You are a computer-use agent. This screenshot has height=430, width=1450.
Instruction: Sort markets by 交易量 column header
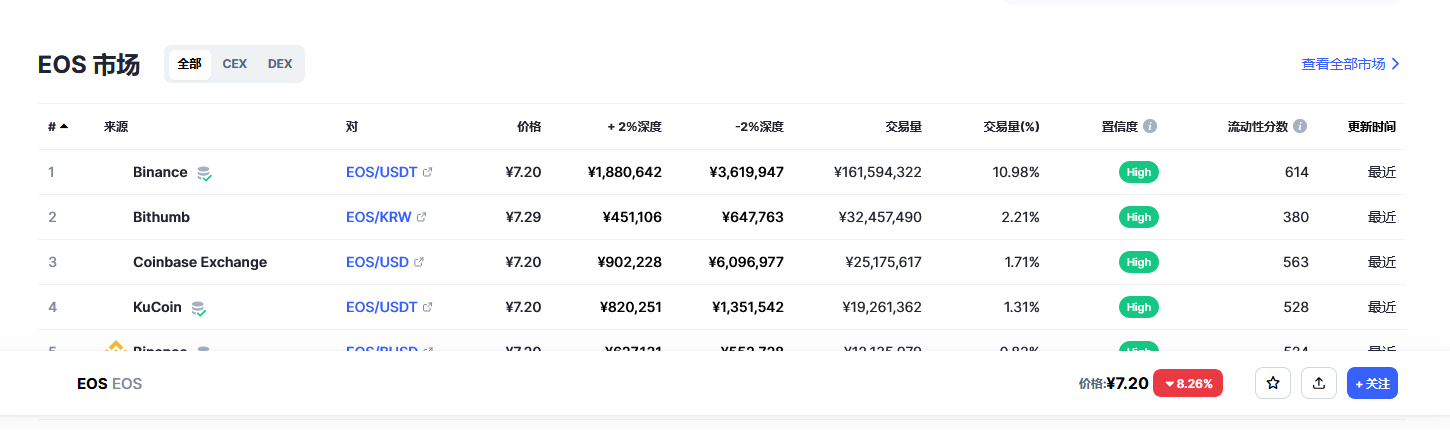(x=903, y=127)
